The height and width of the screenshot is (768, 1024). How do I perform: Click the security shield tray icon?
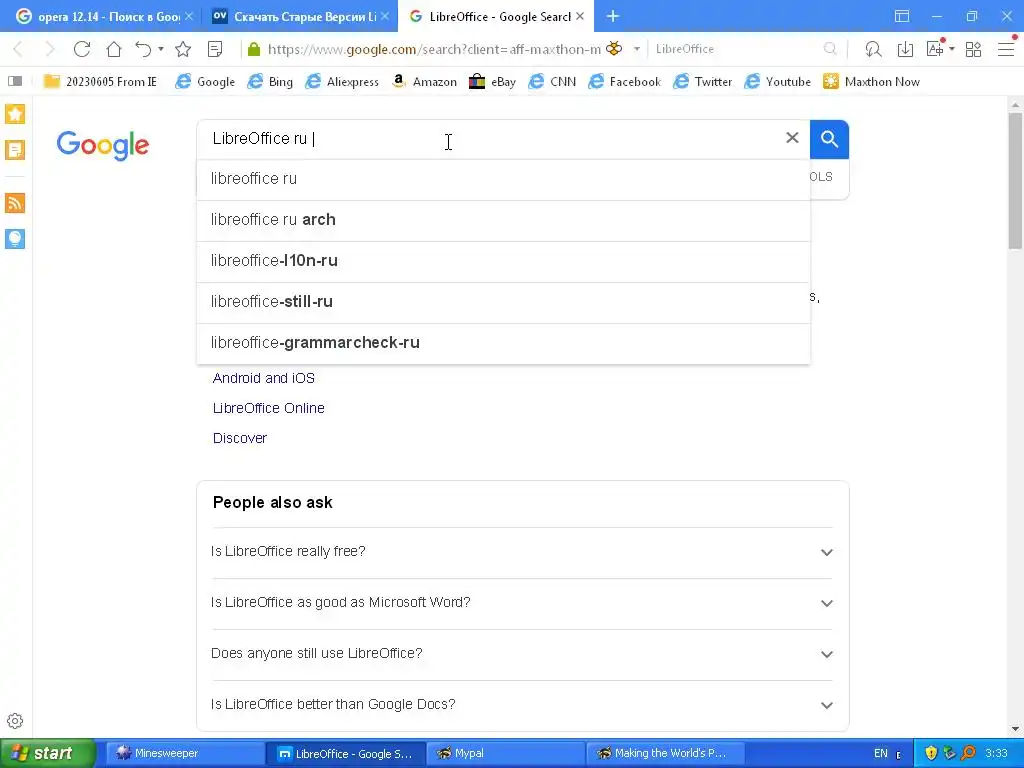931,753
